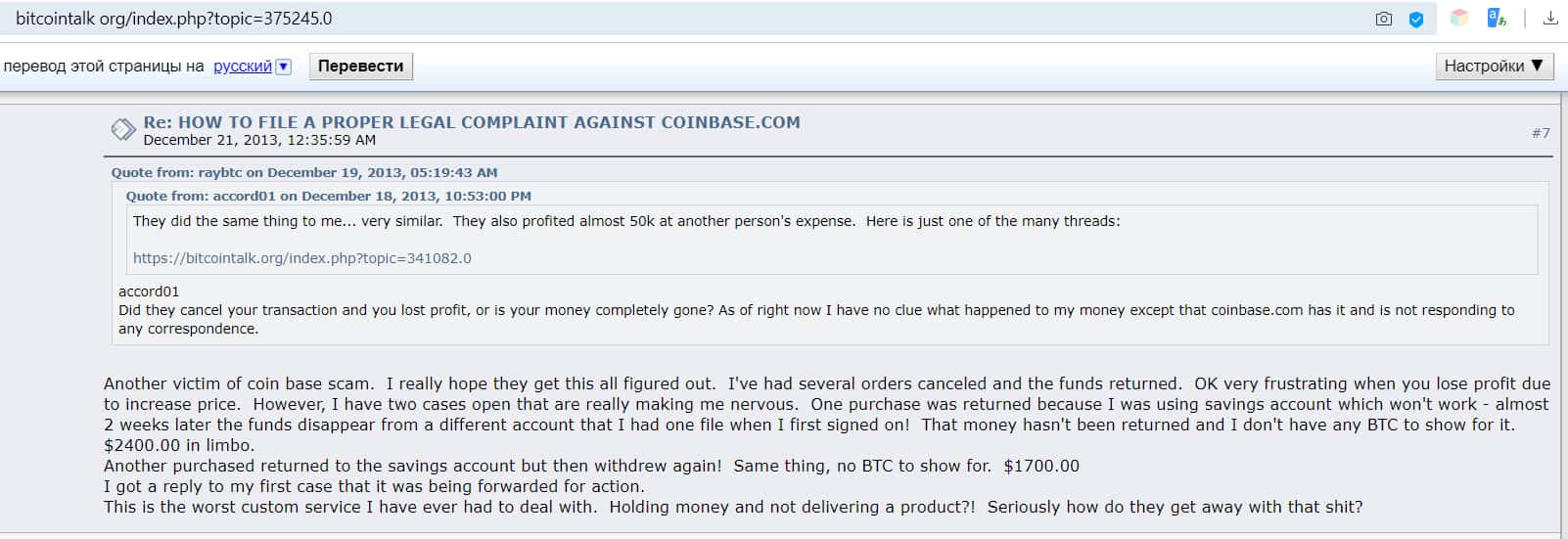Click the перевод этой страницы на label
The image size is (1568, 539).
104,67
